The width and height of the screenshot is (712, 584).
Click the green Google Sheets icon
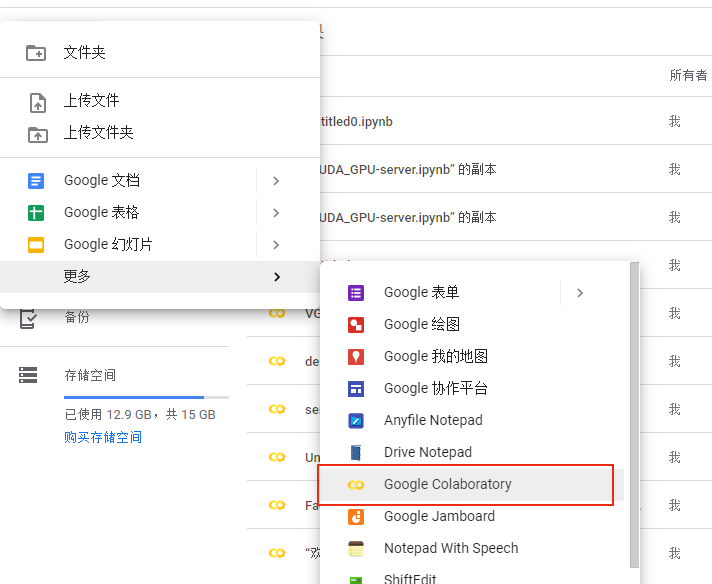tap(36, 213)
